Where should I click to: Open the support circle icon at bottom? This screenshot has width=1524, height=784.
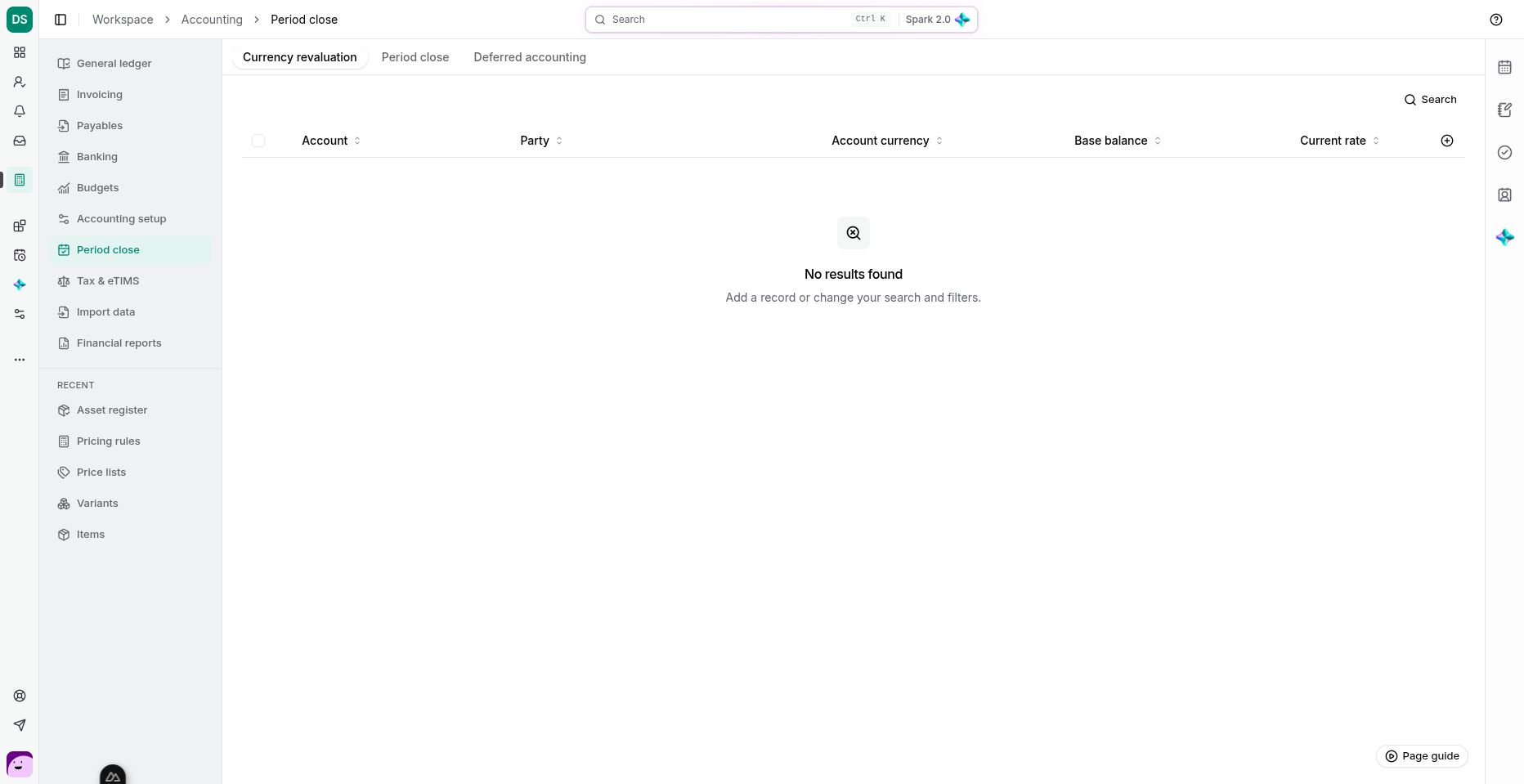[x=20, y=696]
